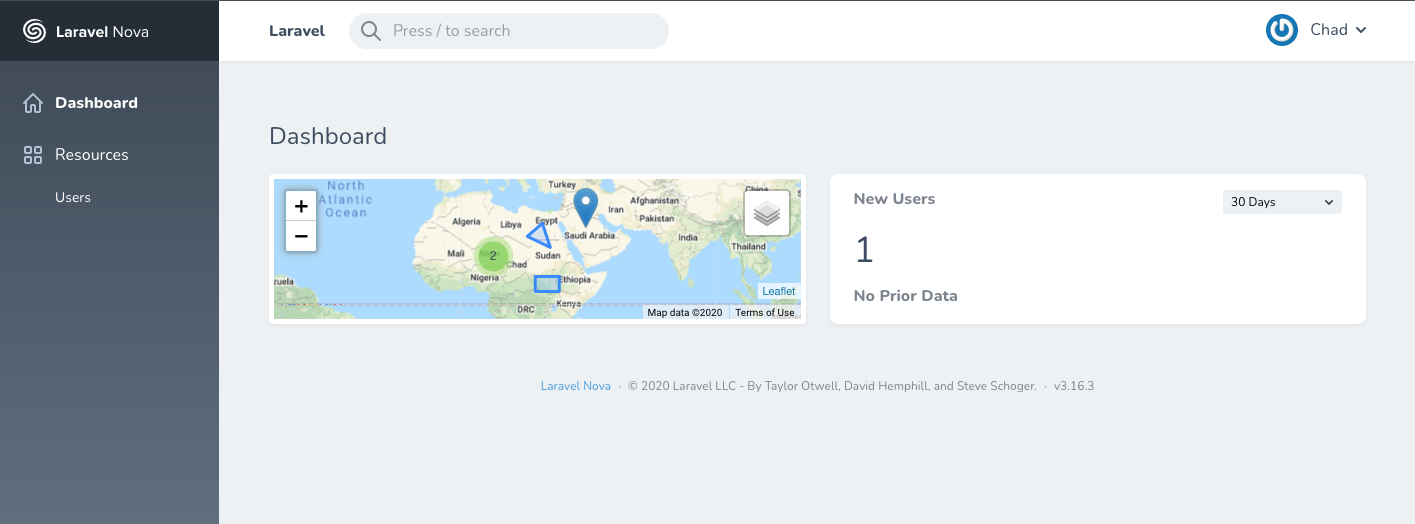
Task: Click the Laravel Nova footer link
Action: 575,386
